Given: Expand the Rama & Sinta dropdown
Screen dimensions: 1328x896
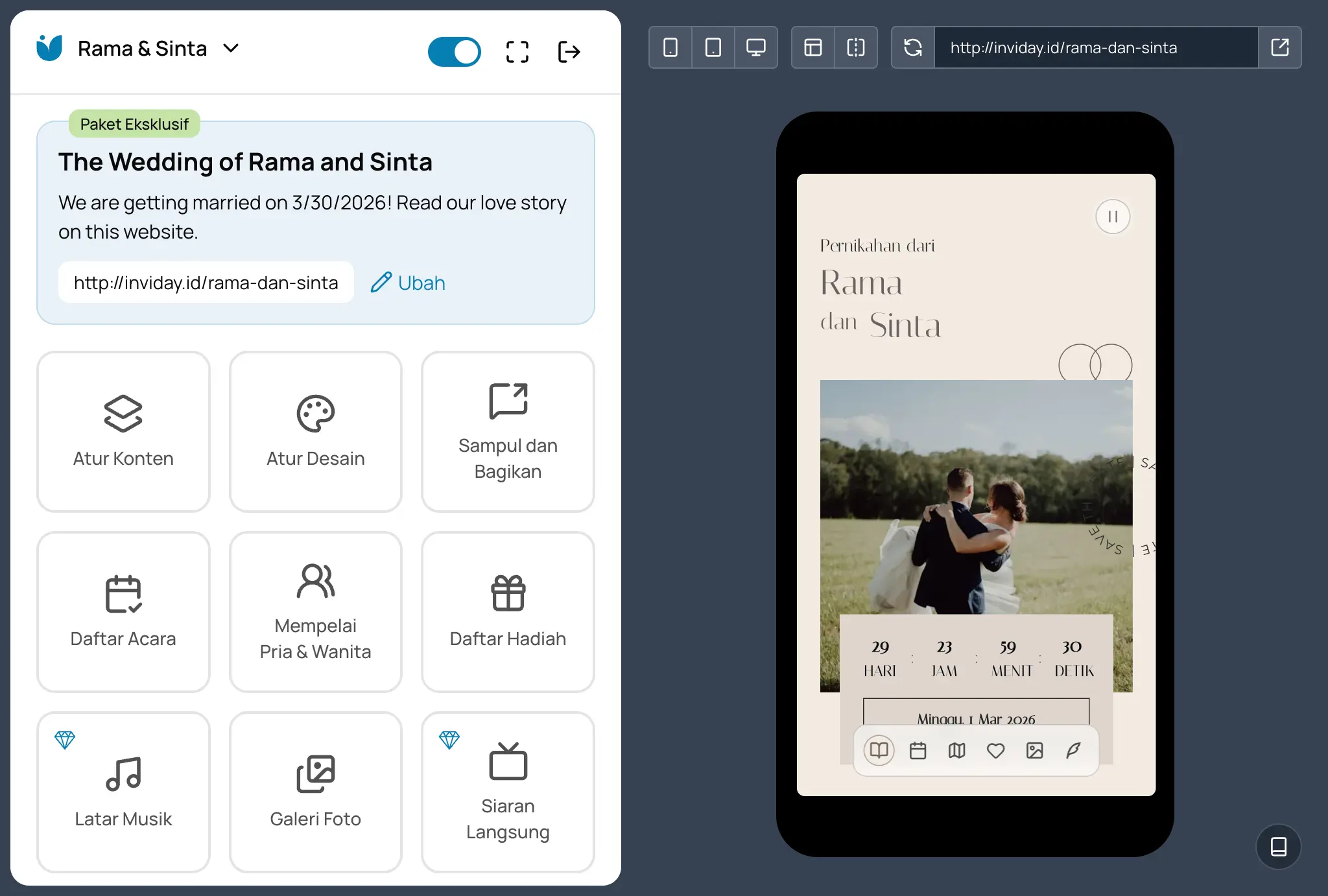Looking at the screenshot, I should [231, 48].
